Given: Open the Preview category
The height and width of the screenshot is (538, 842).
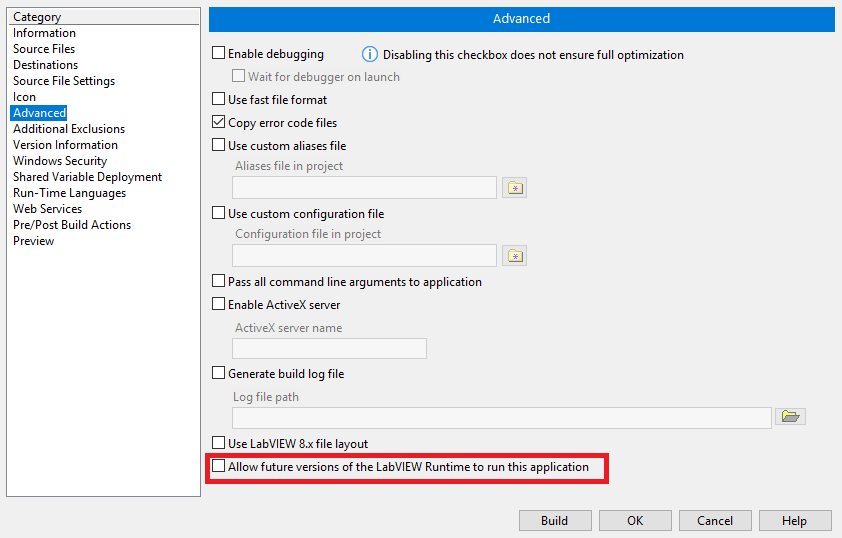Looking at the screenshot, I should pyautogui.click(x=33, y=241).
